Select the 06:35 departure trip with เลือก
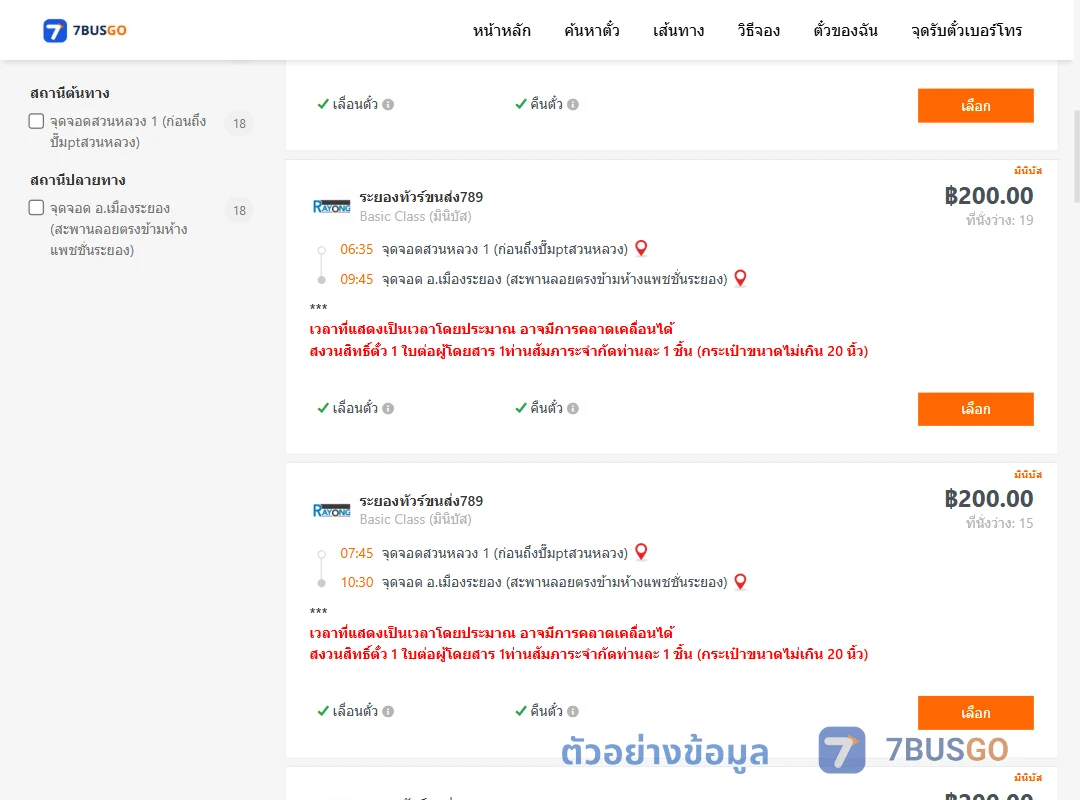 tap(975, 409)
